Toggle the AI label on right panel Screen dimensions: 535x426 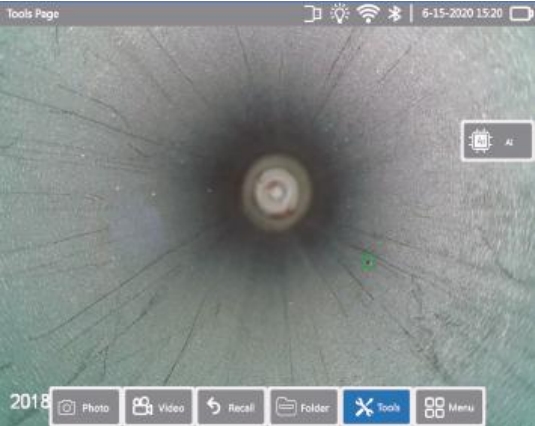(509, 142)
